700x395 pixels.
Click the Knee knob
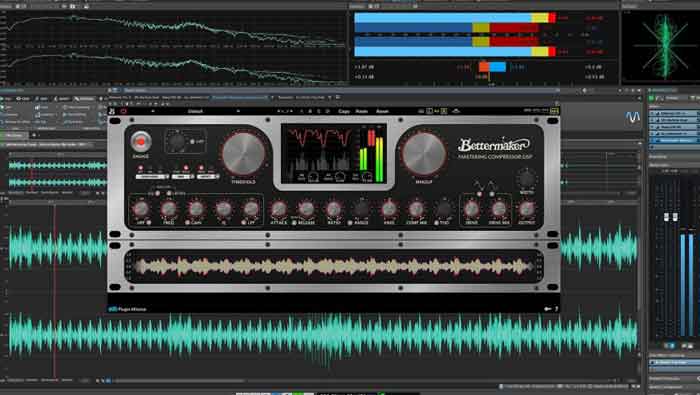pos(389,209)
